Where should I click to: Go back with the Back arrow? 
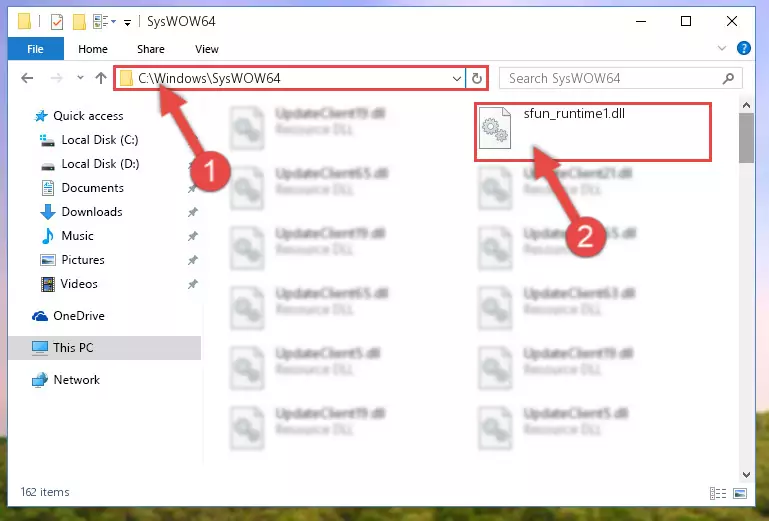(27, 78)
